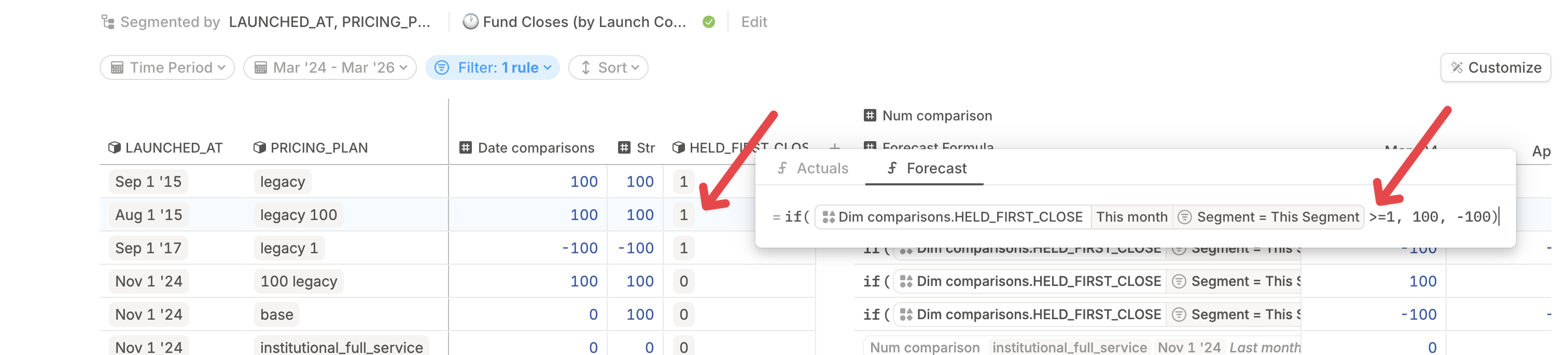Click the green check status icon
This screenshot has width=1568, height=355.
(708, 22)
